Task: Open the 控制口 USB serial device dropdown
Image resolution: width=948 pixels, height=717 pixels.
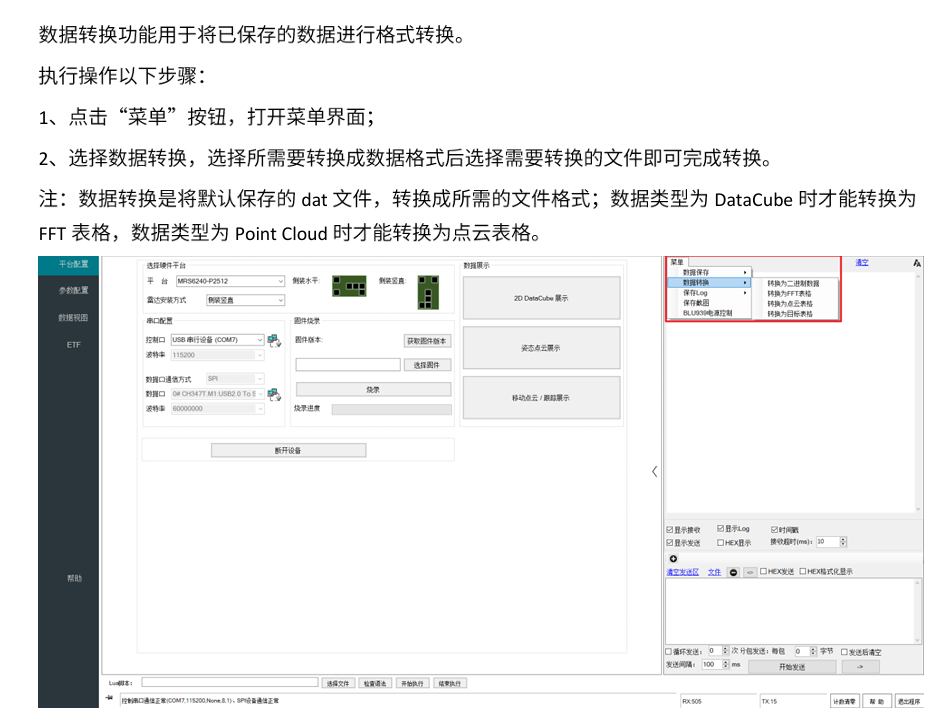Action: coord(218,340)
